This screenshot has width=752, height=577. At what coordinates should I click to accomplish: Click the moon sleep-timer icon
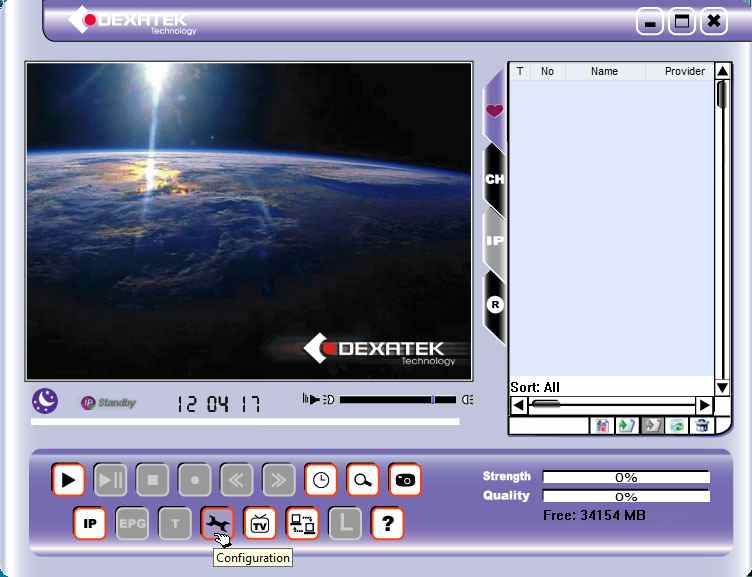pos(45,401)
